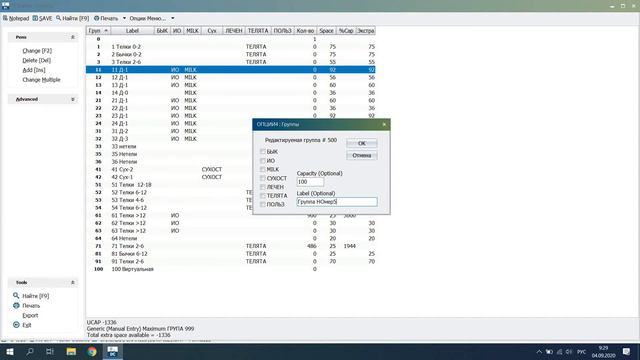Tick the ЛЕЧЕН checkbox in dialog
640x360 pixels.
click(x=262, y=187)
